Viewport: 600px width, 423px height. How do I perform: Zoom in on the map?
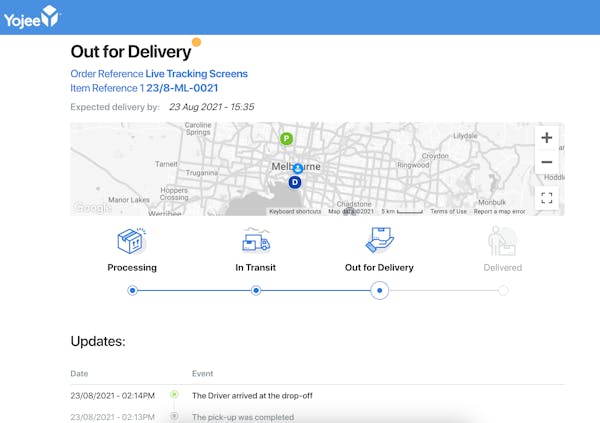pyautogui.click(x=546, y=138)
